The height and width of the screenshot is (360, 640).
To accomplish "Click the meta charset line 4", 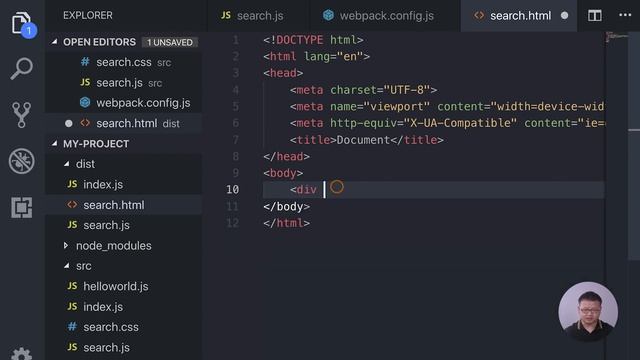I will pyautogui.click(x=363, y=90).
